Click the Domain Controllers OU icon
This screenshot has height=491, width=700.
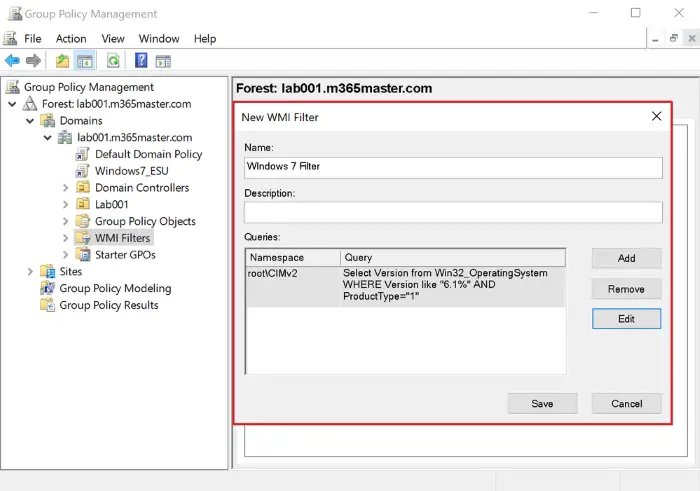tap(83, 187)
